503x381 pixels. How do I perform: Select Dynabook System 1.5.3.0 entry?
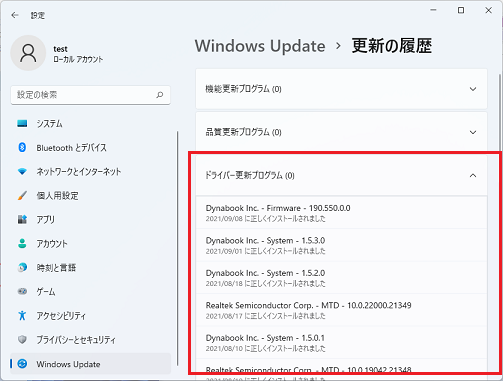coord(341,245)
